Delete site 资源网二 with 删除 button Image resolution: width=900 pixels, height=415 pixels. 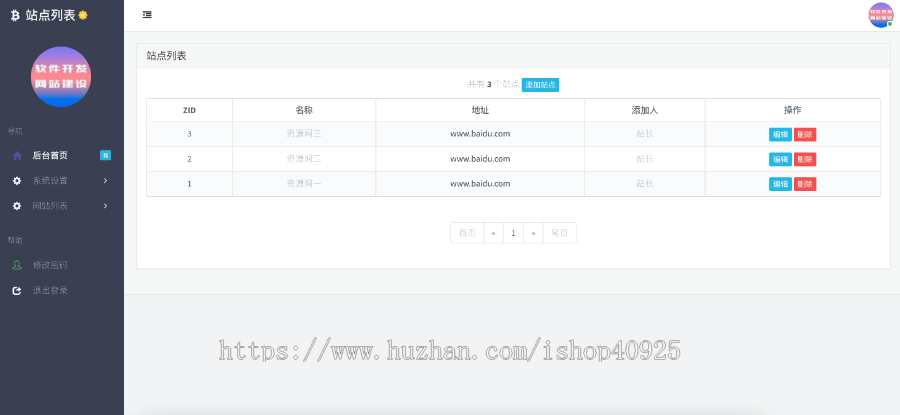point(805,160)
